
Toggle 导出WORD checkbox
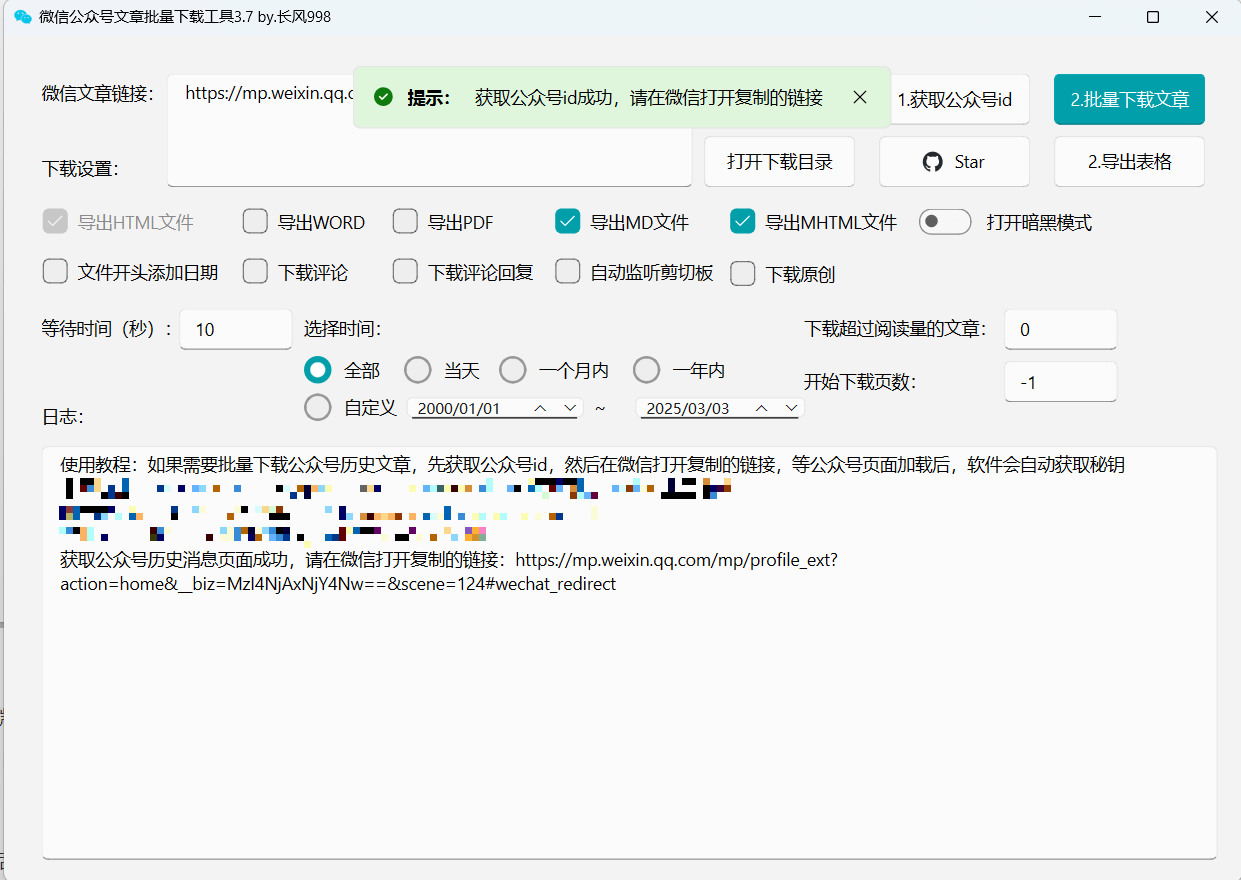[255, 222]
